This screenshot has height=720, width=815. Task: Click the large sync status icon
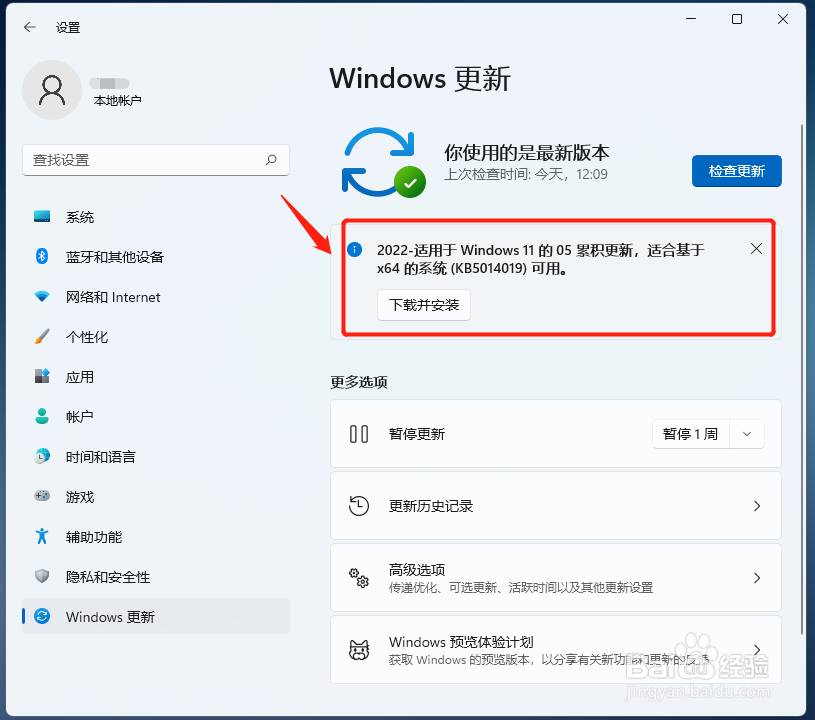[x=384, y=162]
